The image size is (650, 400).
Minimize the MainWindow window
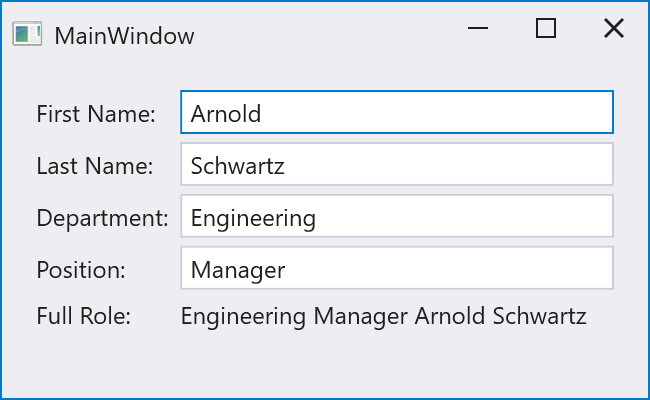point(478,29)
